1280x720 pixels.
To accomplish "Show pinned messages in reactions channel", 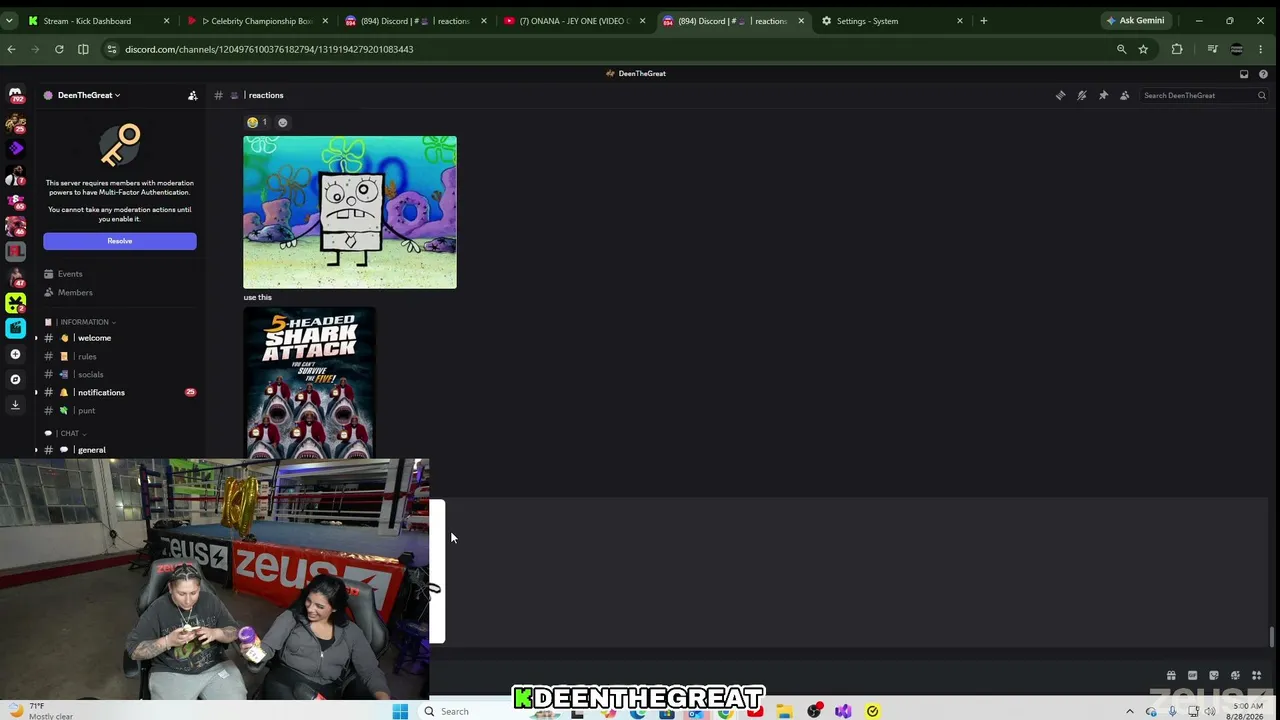I will click(1103, 95).
